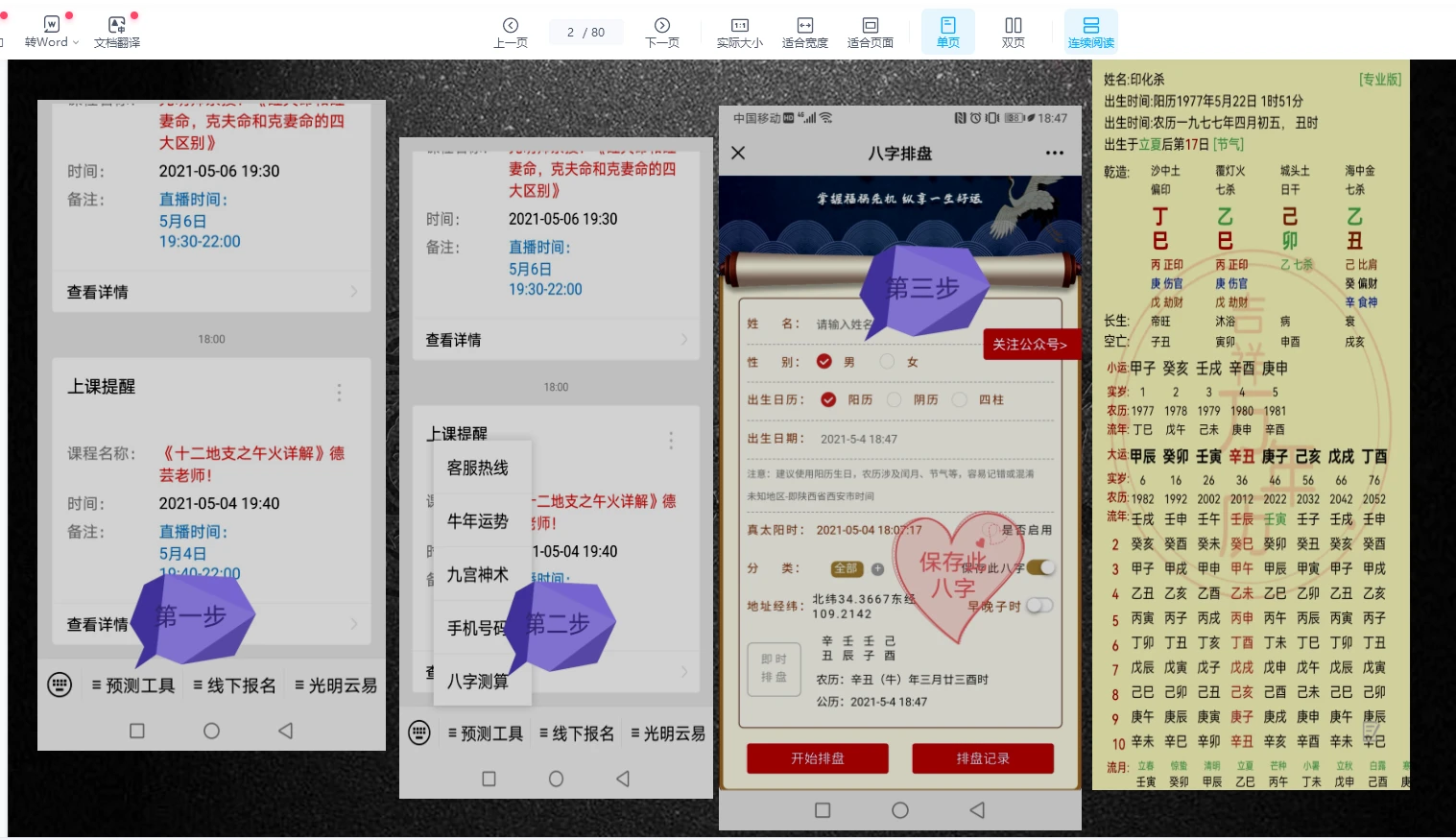Choose fit page (适合页面) icon
Image resolution: width=1456 pixels, height=840 pixels.
870,26
